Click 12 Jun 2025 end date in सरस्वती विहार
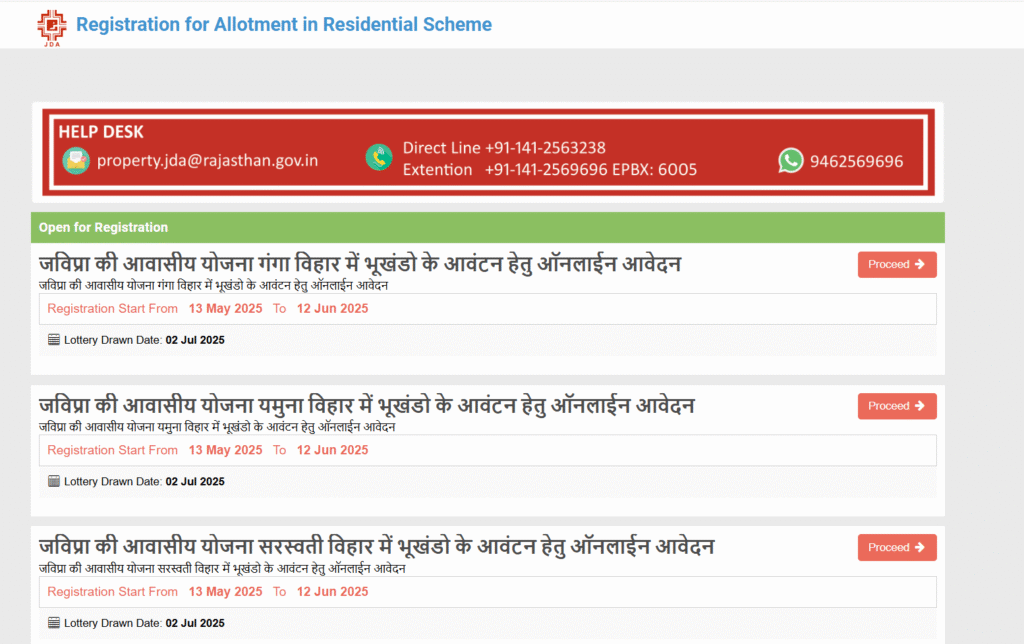Viewport: 1024px width, 644px height. click(x=332, y=592)
